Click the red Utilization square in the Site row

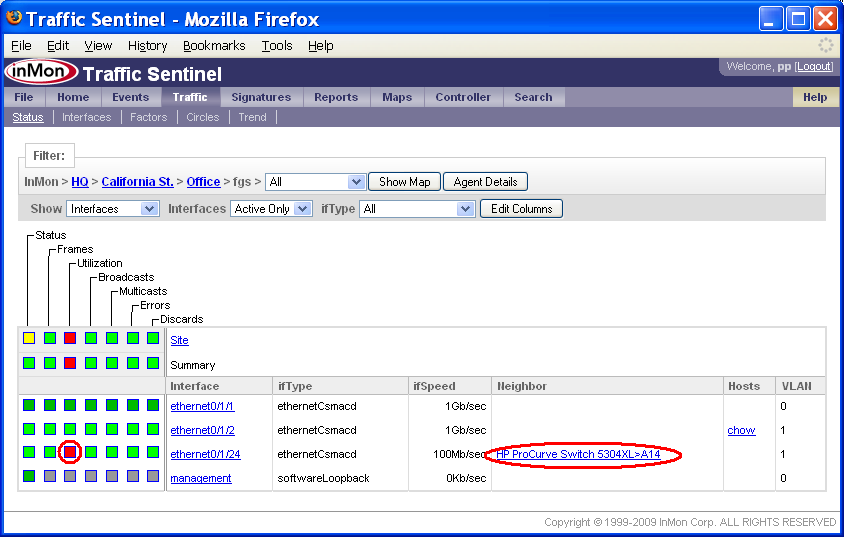(x=70, y=338)
